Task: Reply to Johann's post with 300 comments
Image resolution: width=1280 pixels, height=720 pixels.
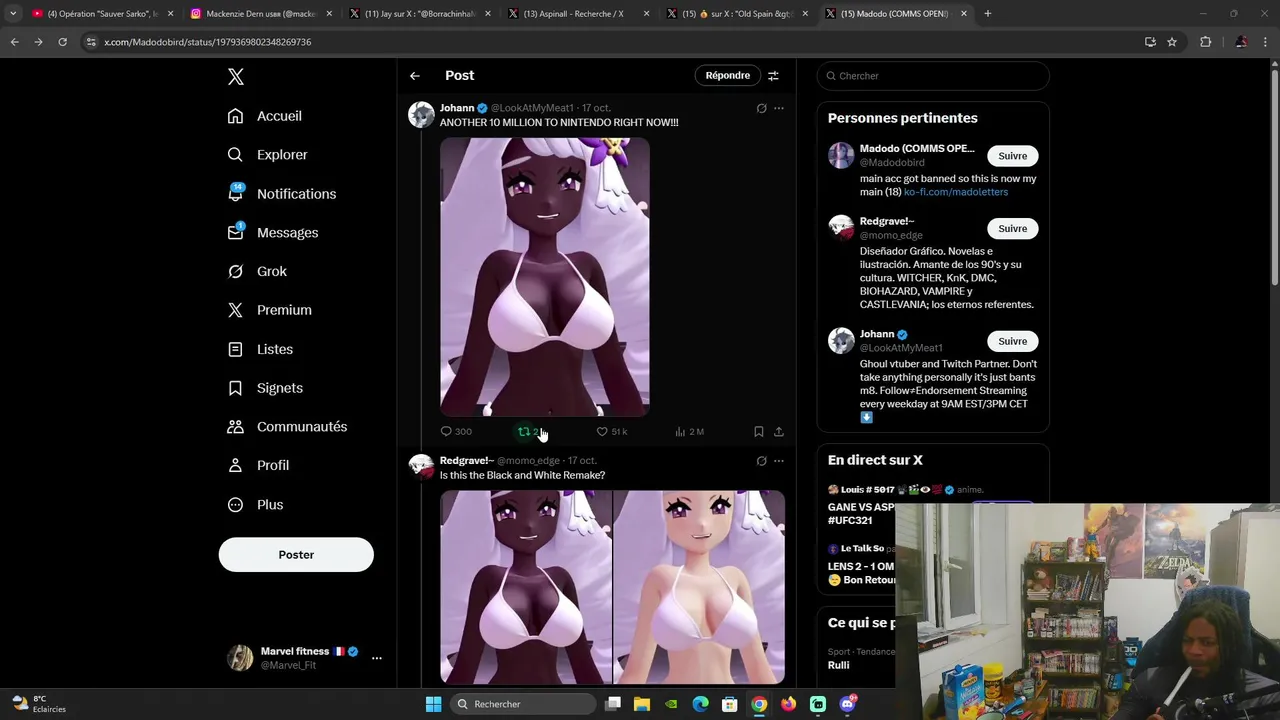Action: (x=456, y=432)
